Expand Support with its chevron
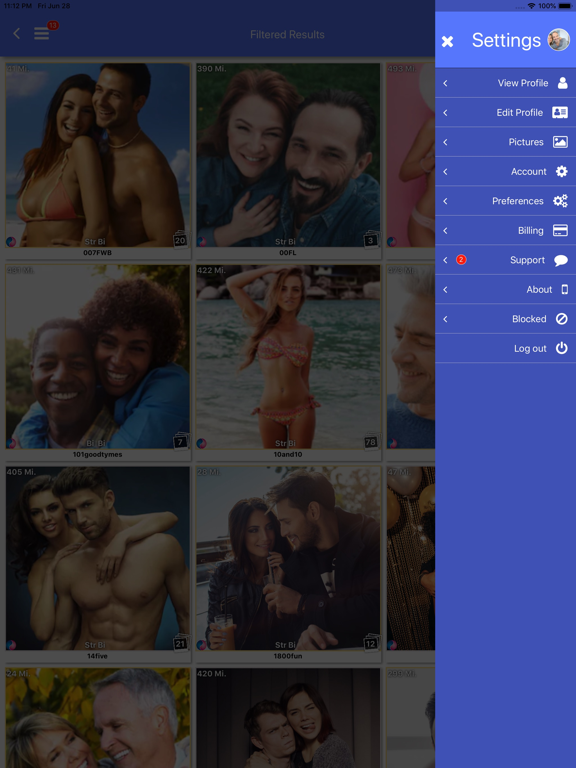This screenshot has height=768, width=576. 445,260
